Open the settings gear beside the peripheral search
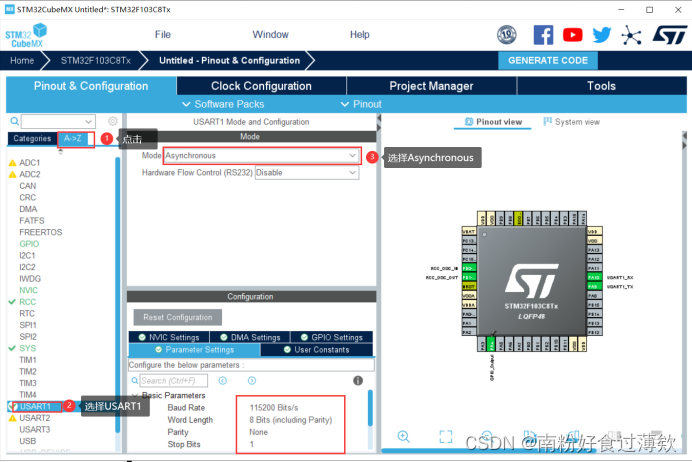Viewport: 692px width, 462px height. [x=113, y=121]
